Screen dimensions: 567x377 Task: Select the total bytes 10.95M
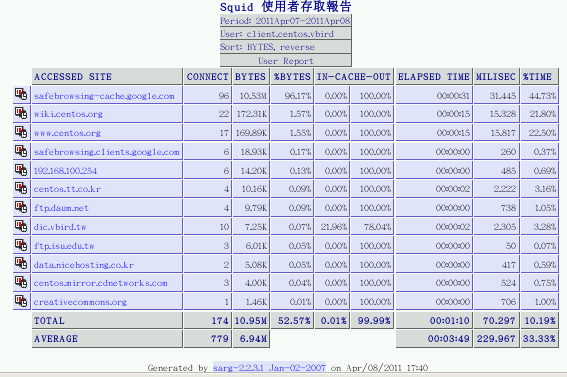coord(251,321)
